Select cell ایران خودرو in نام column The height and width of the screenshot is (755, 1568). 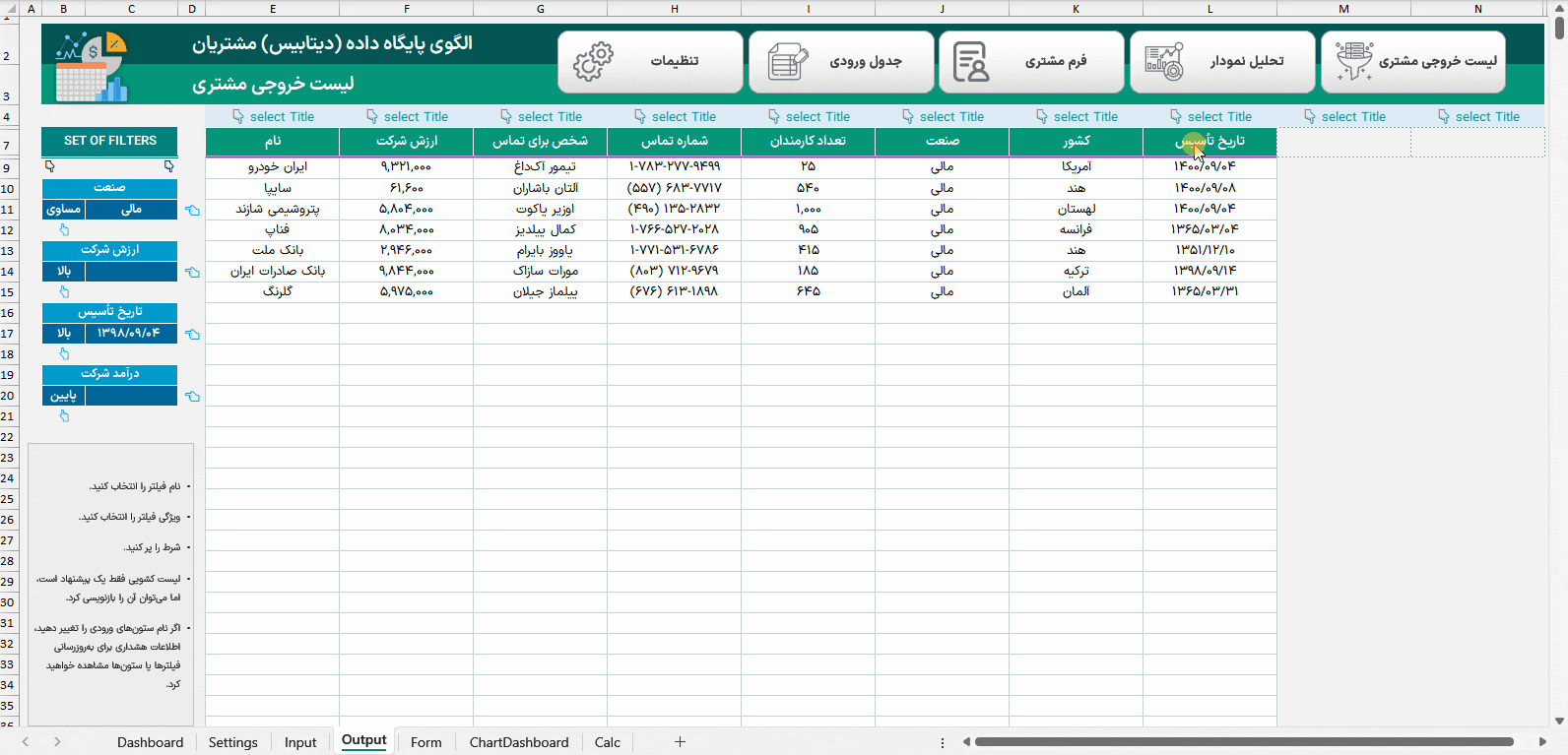coord(273,167)
